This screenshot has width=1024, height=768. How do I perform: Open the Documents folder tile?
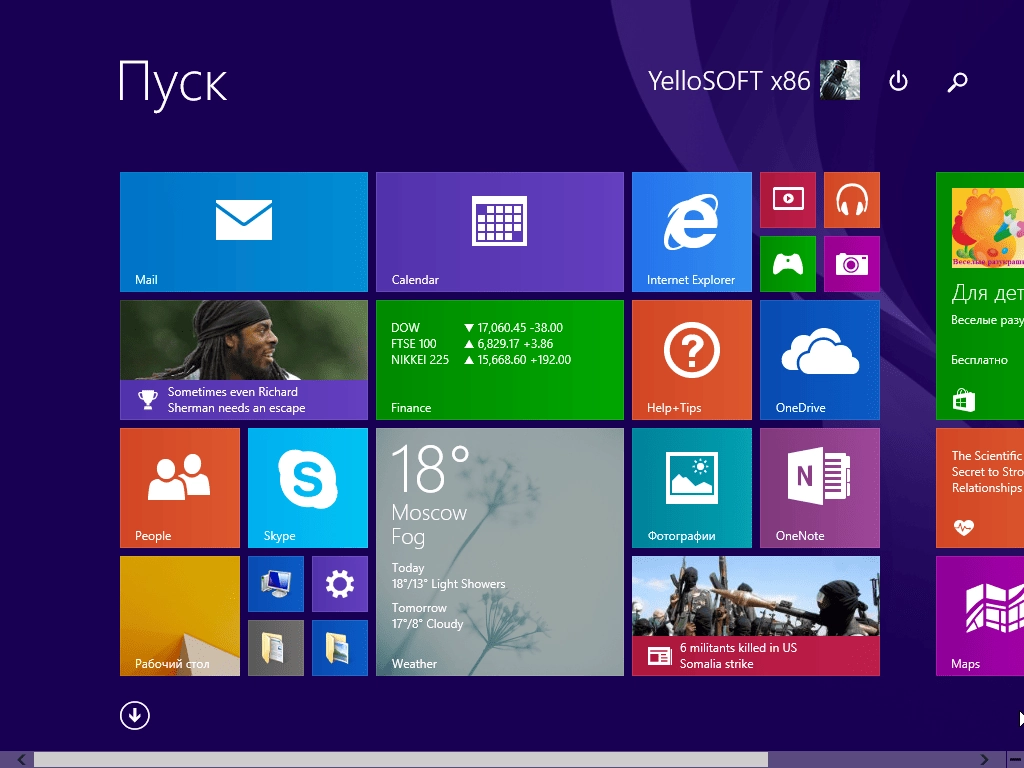point(276,648)
